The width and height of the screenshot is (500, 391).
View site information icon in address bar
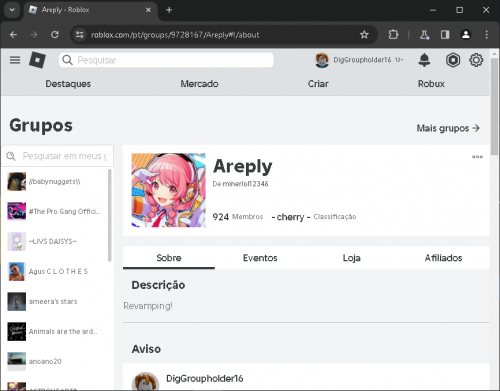(79, 35)
